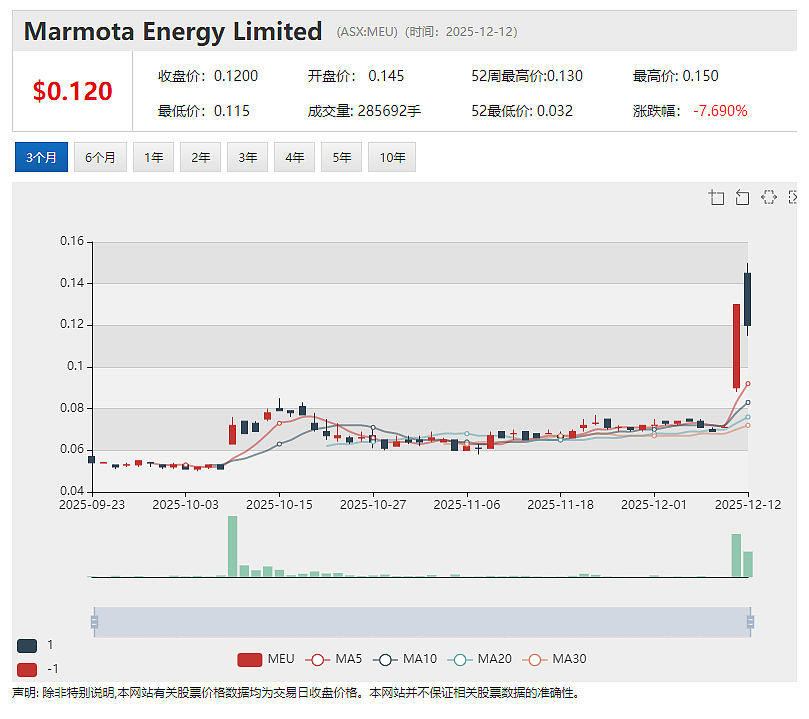
Task: Click the 52最低价 0.032 text
Action: [x=522, y=111]
